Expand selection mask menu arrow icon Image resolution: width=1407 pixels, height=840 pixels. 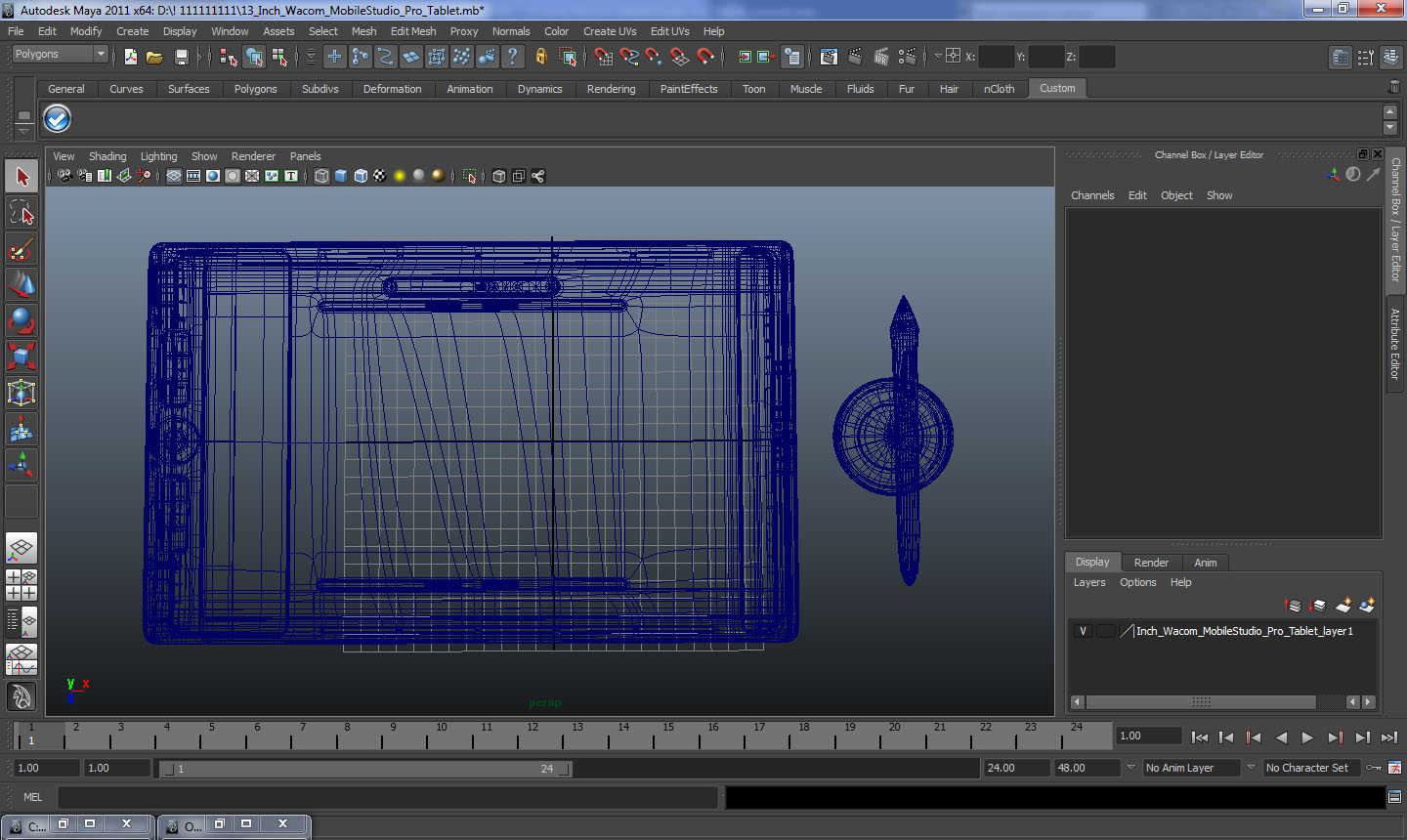(311, 57)
